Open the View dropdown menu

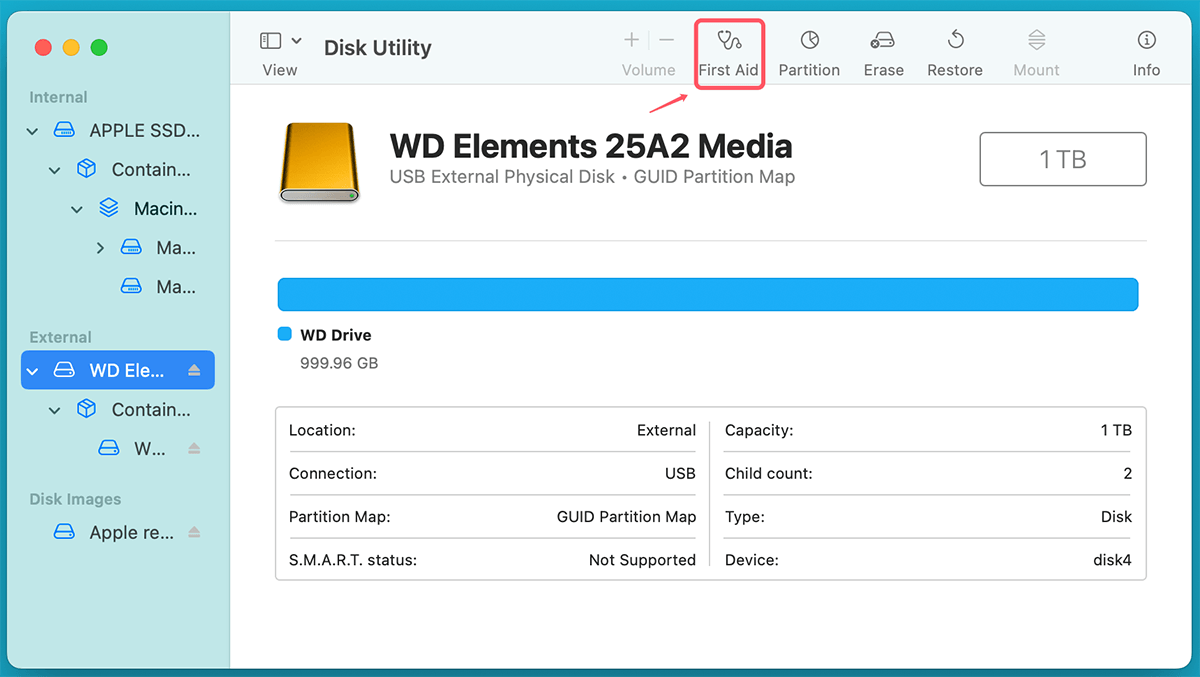pyautogui.click(x=296, y=40)
